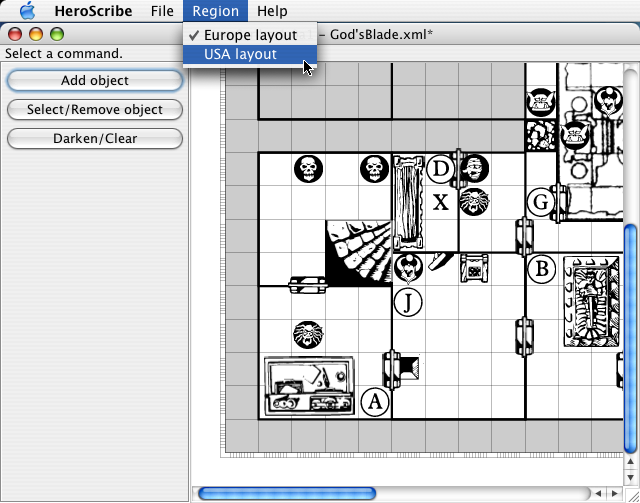Select the treasure chest object right of marker J
640x503 pixels.
click(x=474, y=268)
